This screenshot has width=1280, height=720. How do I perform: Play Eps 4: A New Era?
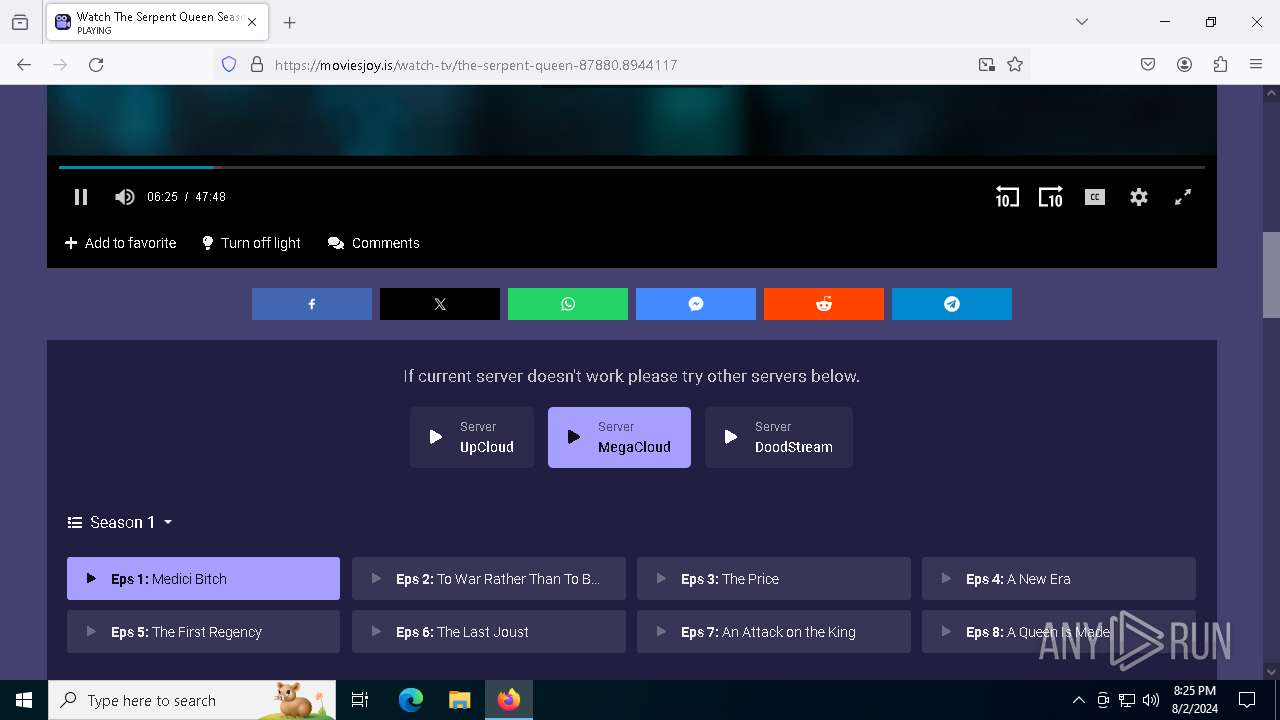click(x=1059, y=579)
